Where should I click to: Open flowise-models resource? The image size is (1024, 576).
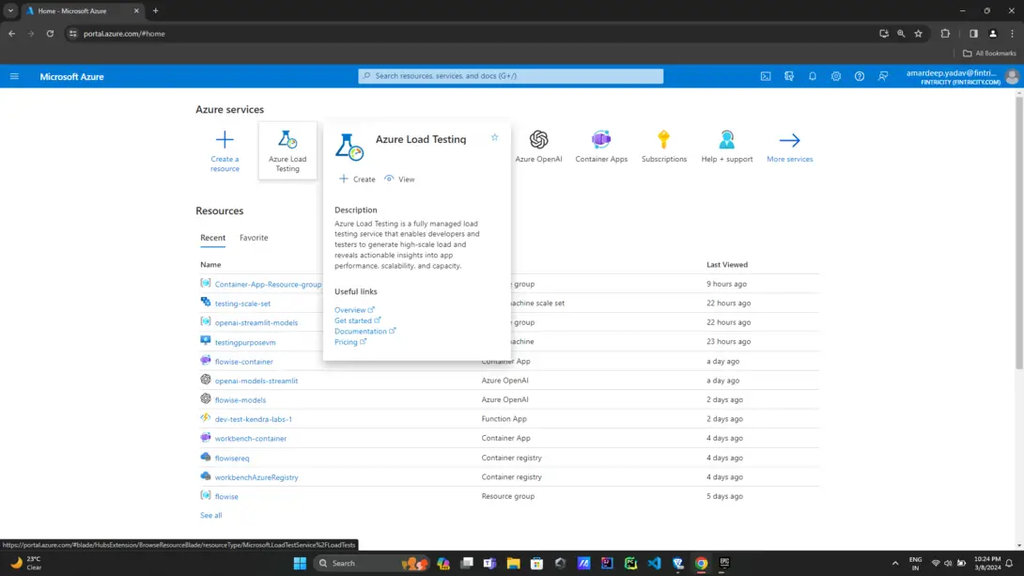coord(240,400)
